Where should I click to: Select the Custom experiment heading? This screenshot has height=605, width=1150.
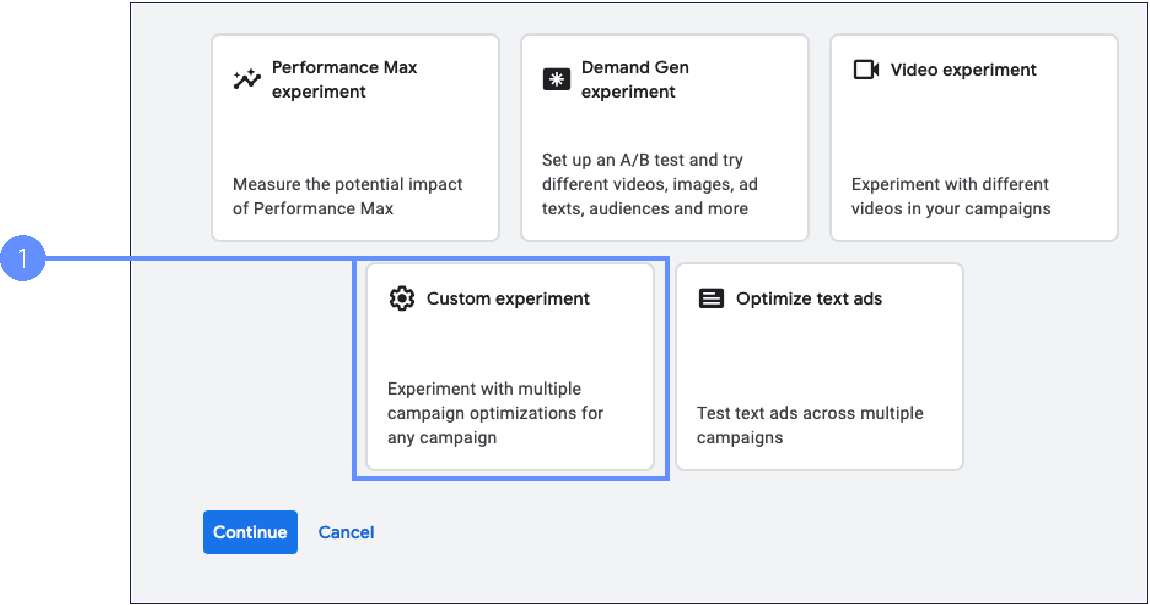click(x=508, y=299)
